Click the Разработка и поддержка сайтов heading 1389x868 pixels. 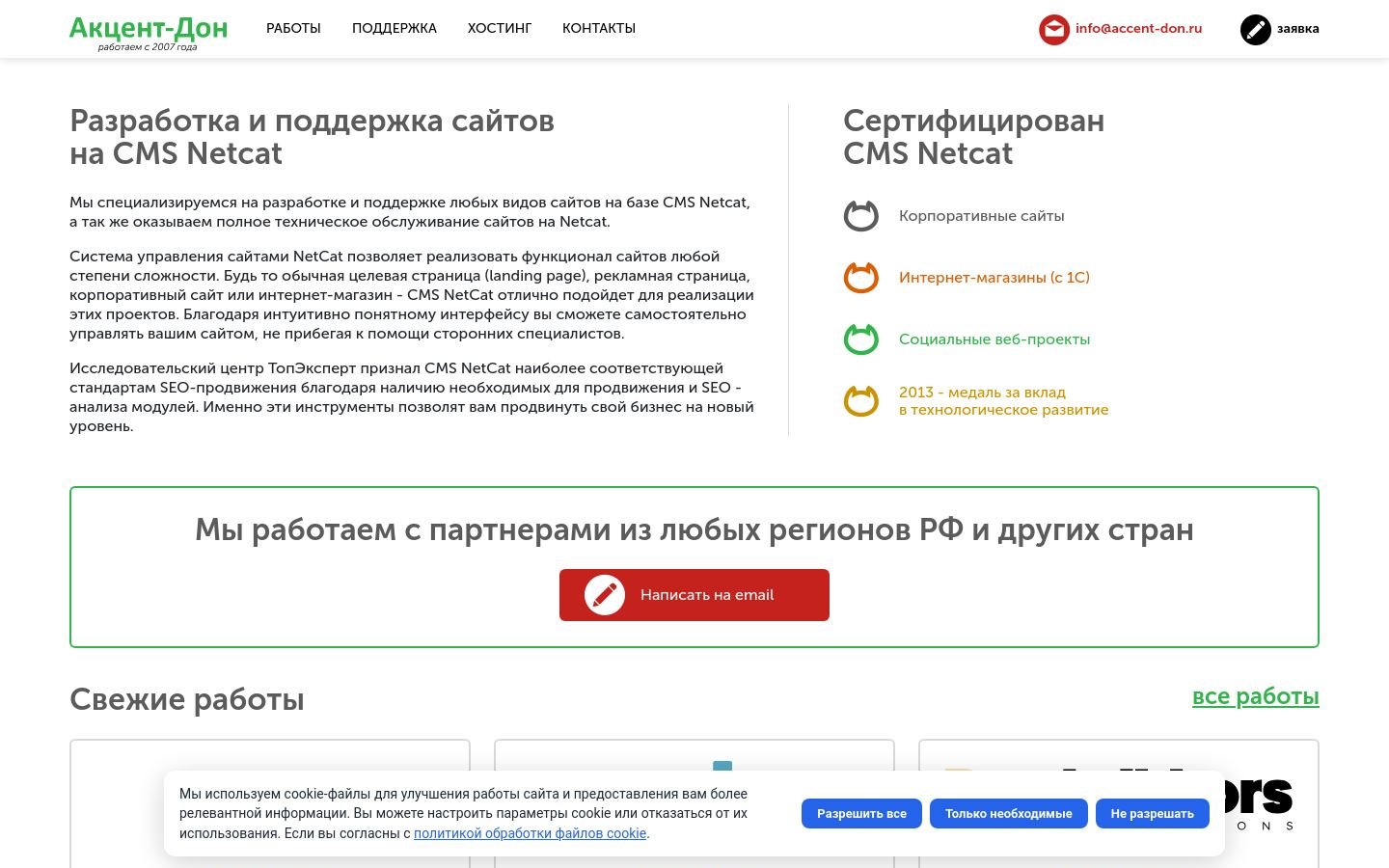click(312, 137)
